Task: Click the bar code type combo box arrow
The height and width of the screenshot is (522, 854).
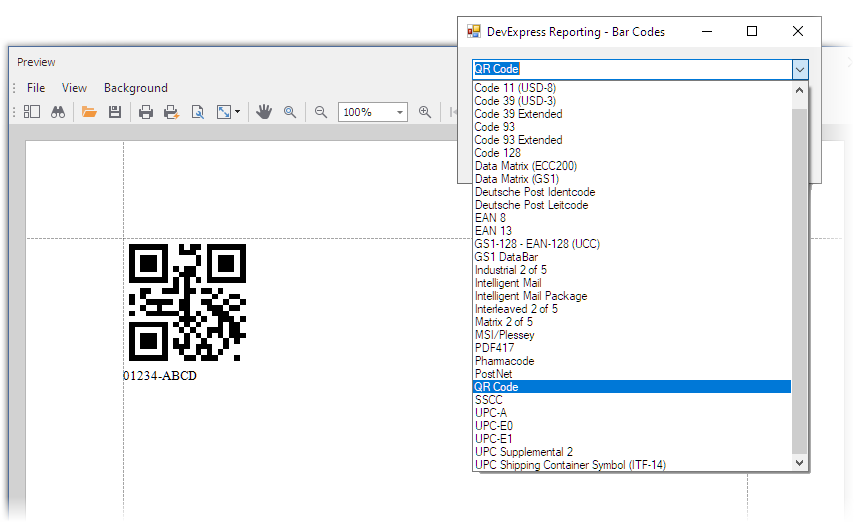Action: 800,69
